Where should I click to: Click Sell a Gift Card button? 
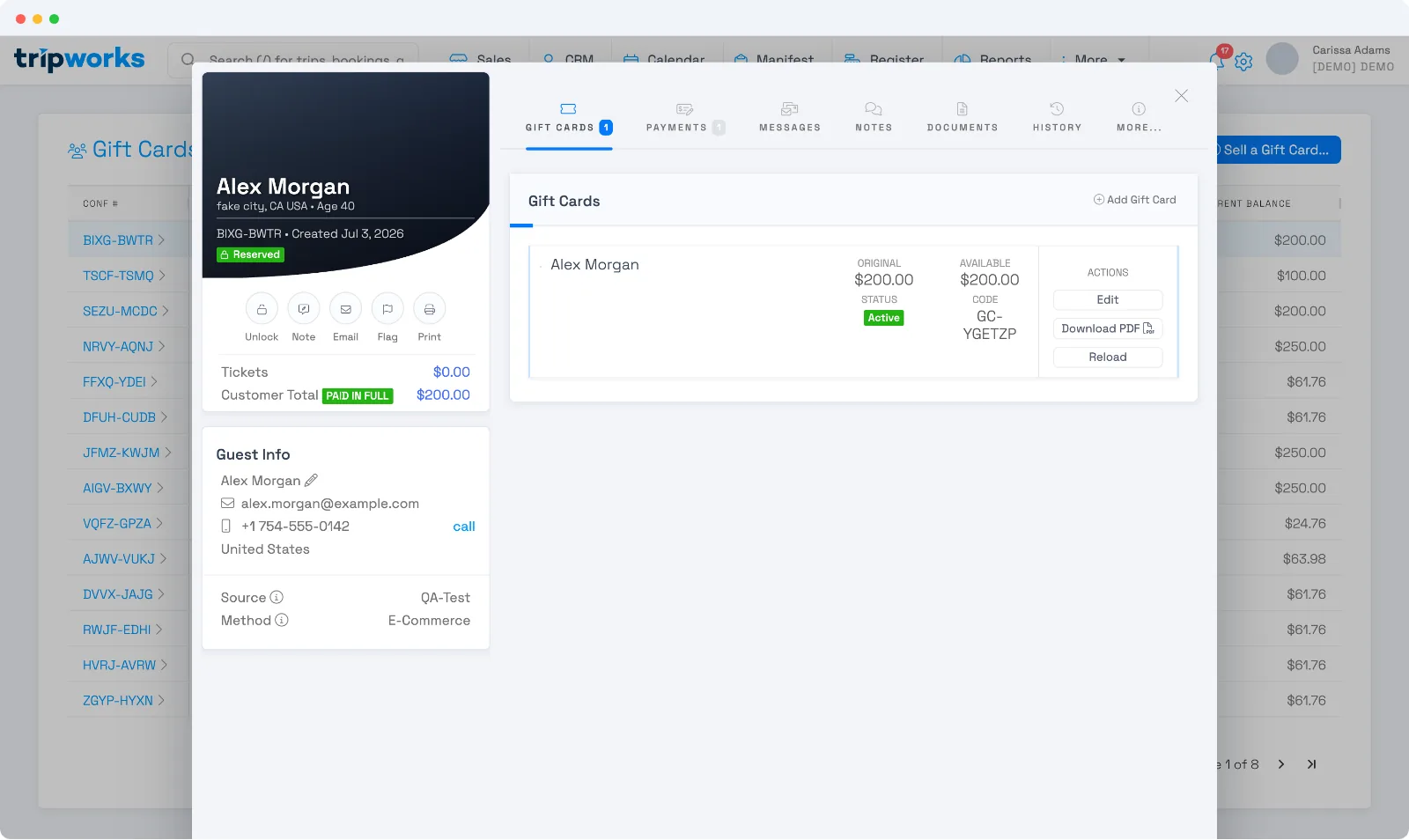coord(1277,150)
